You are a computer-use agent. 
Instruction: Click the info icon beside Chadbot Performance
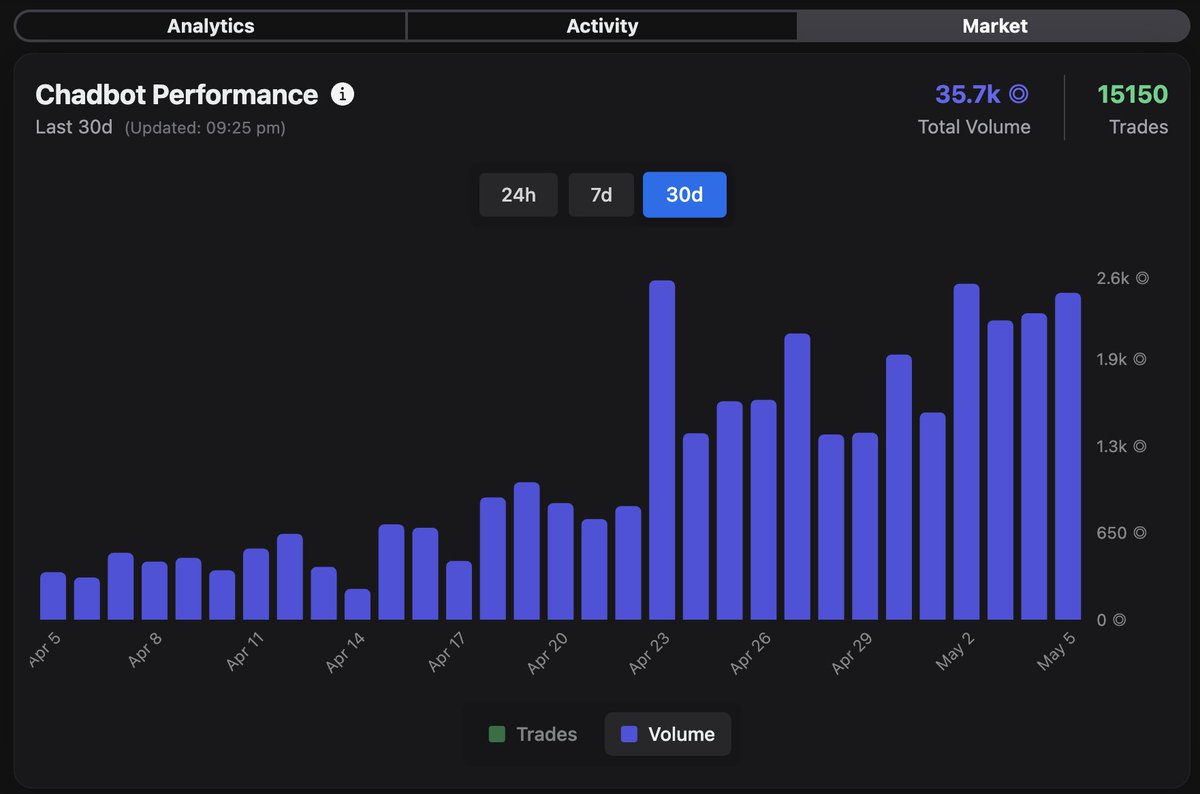(x=342, y=95)
